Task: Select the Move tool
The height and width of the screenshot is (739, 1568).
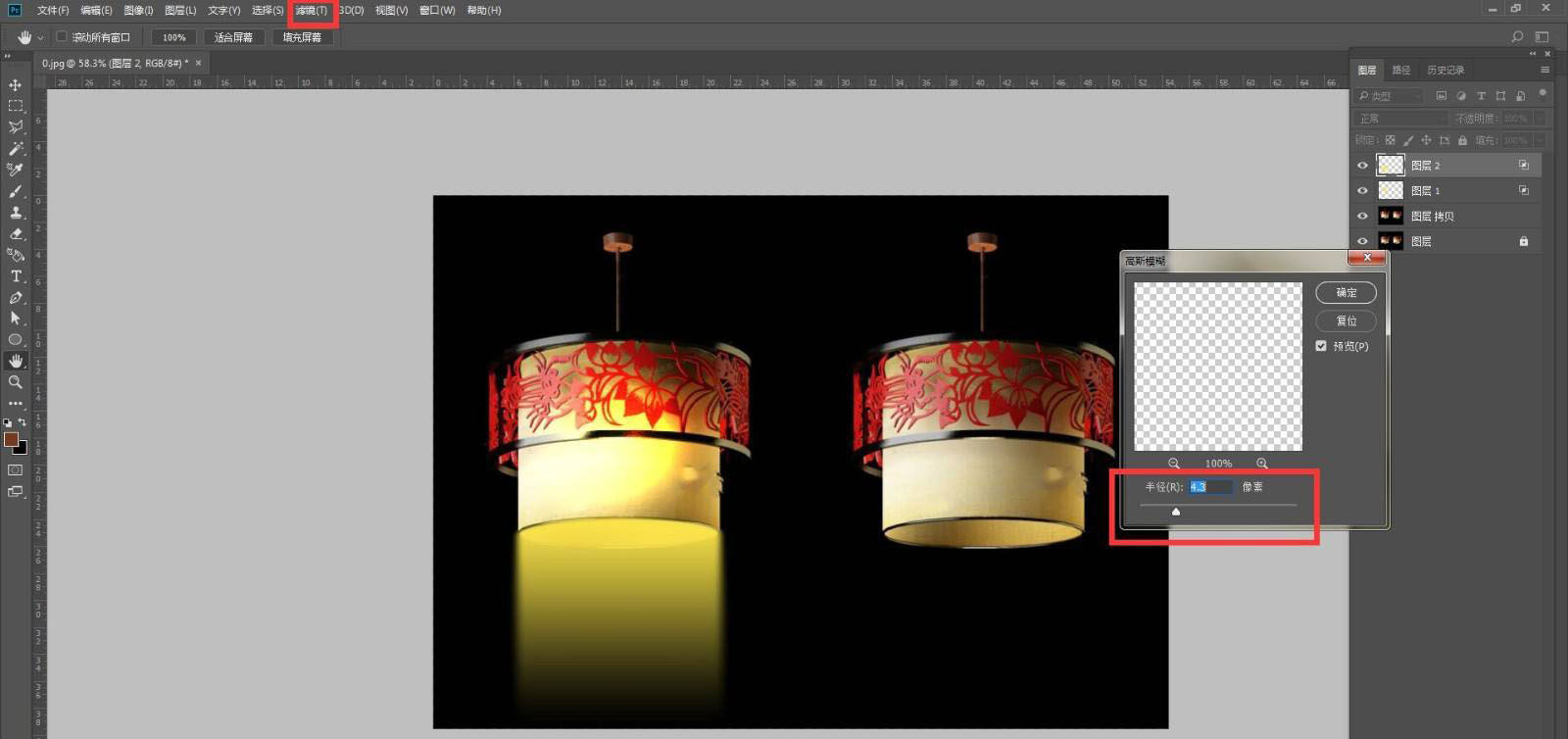Action: click(x=16, y=85)
